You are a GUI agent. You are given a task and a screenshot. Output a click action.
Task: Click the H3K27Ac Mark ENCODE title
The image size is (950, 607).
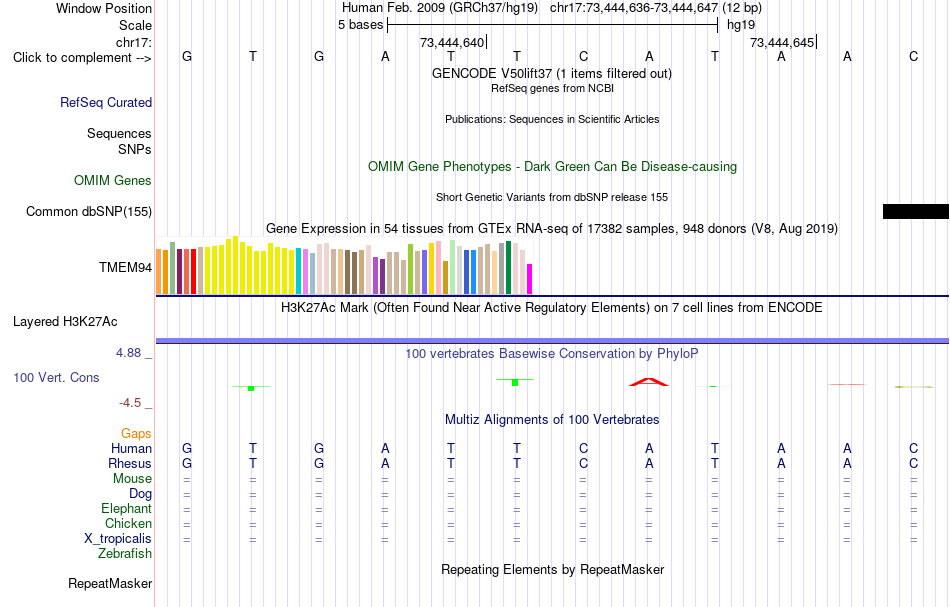[x=552, y=308]
